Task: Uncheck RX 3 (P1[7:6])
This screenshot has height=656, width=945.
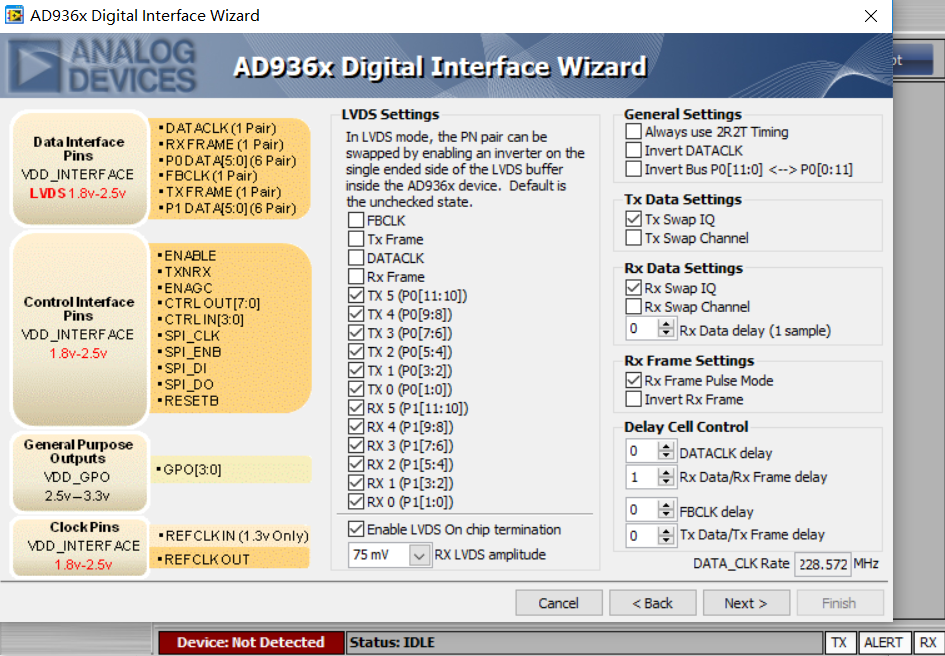Action: [356, 446]
